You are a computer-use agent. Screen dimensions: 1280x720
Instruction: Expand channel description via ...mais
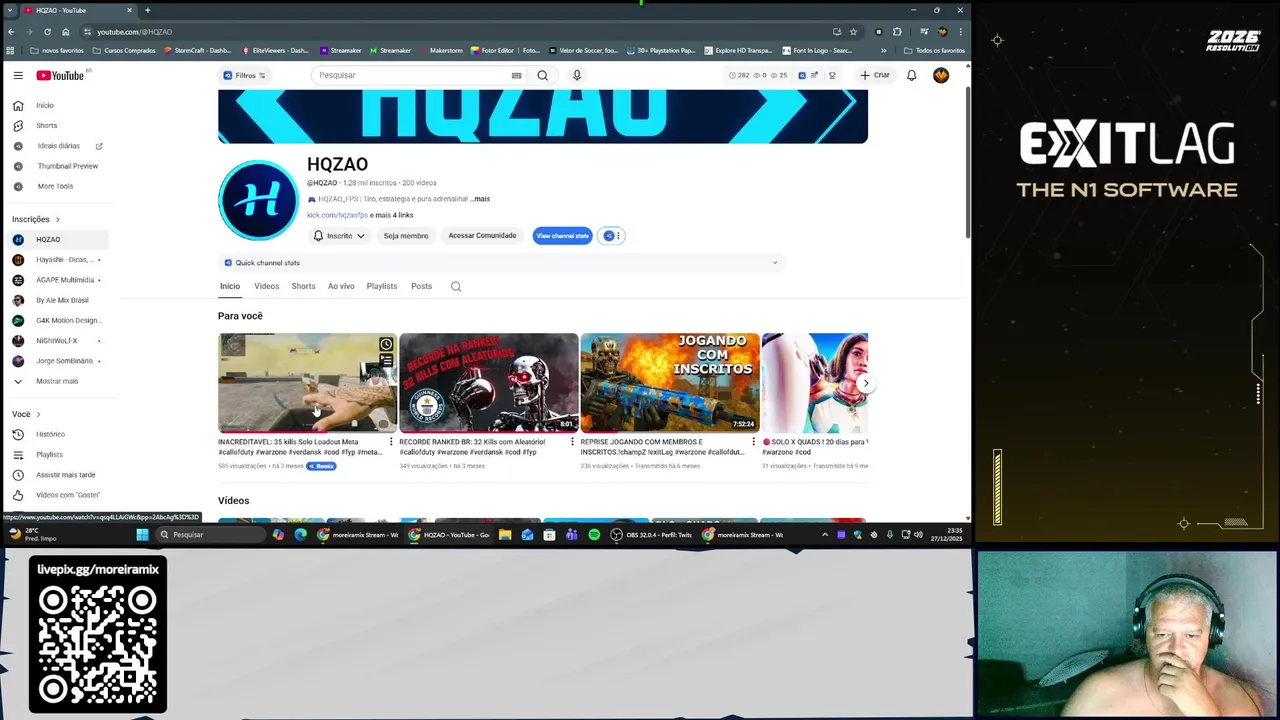click(480, 199)
